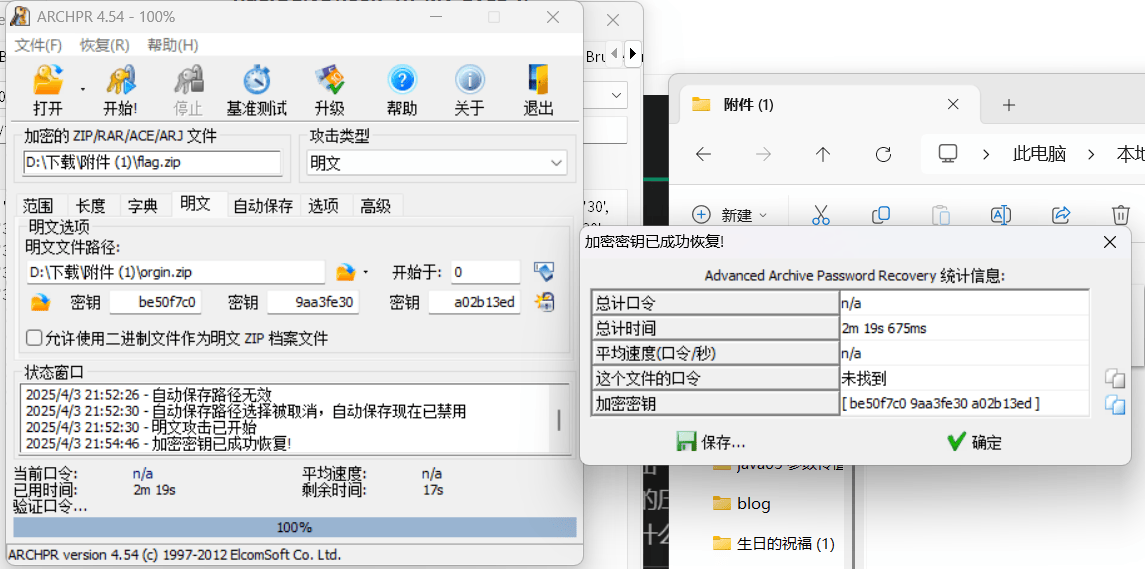Copy the encryption key value icon
This screenshot has width=1145, height=569.
point(1114,404)
